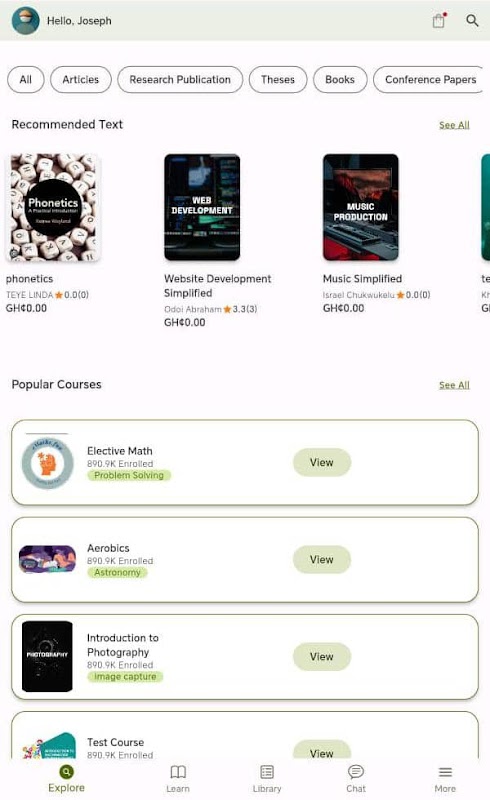Open the Chat bubble icon
Viewport: 490px width, 800px height.
point(356,771)
